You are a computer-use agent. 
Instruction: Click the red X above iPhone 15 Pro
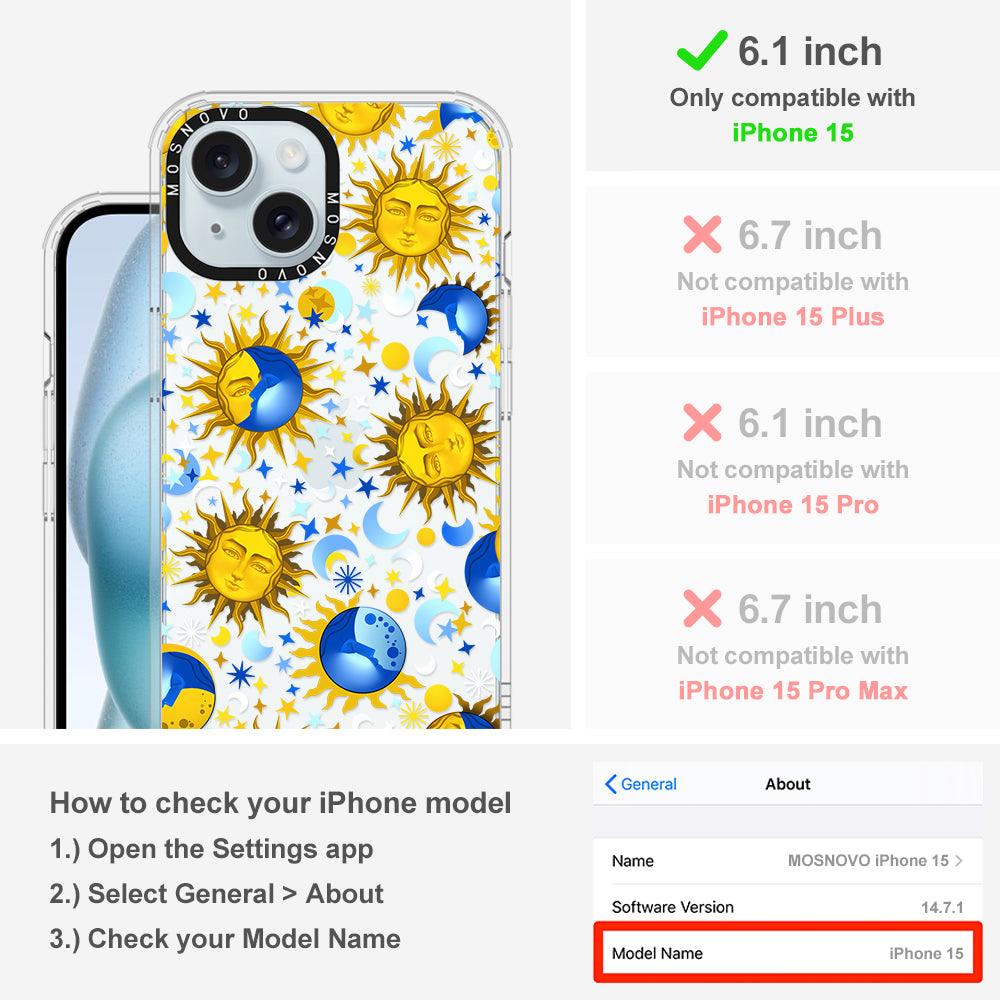tap(702, 422)
